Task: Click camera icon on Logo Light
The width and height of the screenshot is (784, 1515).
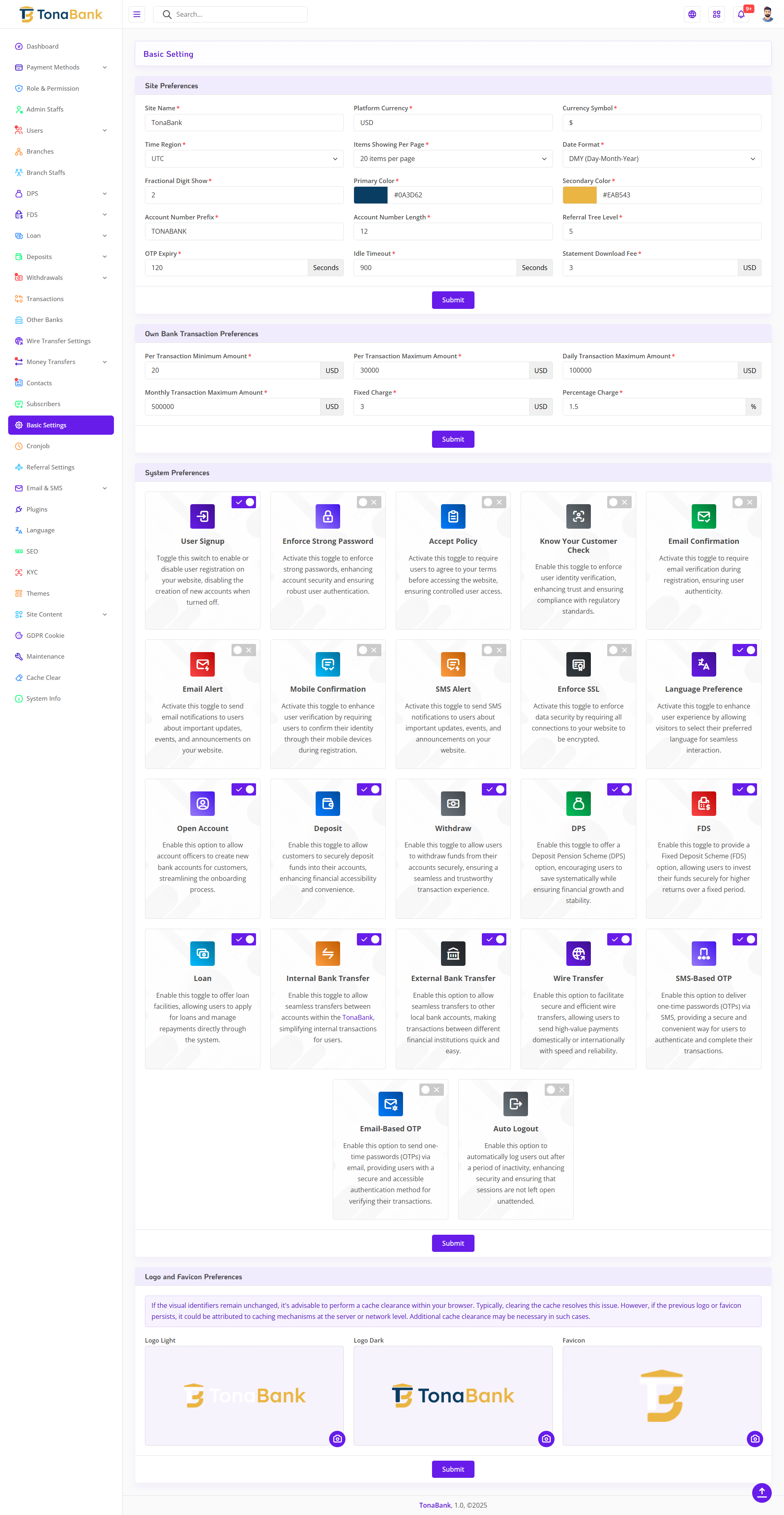Action: pyautogui.click(x=337, y=1439)
